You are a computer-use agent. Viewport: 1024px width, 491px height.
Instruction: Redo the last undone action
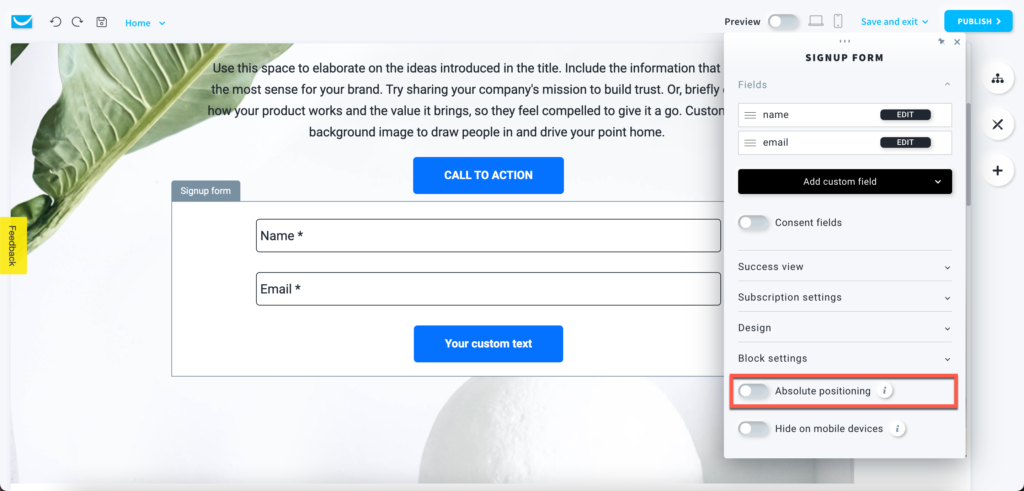coord(77,22)
